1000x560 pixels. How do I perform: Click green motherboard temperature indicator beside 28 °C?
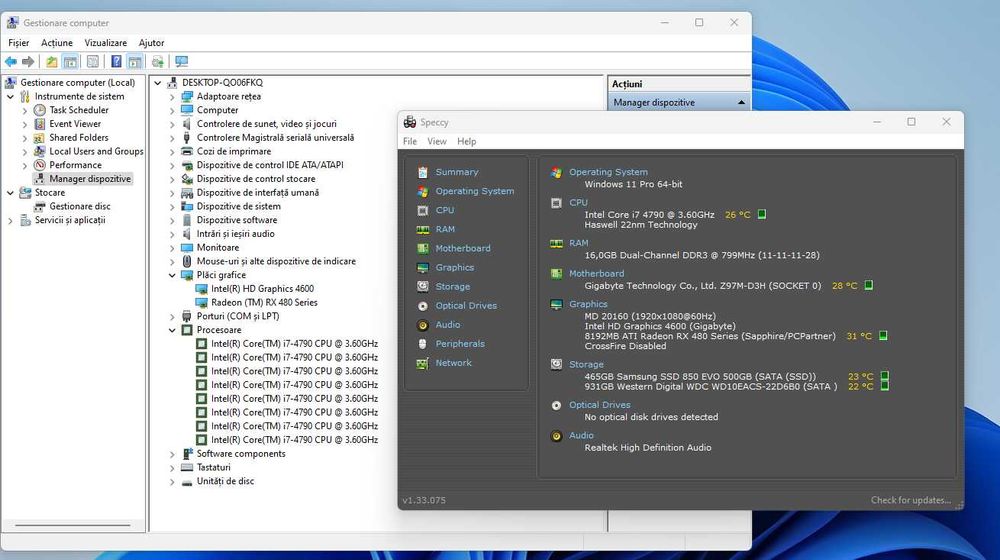(869, 285)
